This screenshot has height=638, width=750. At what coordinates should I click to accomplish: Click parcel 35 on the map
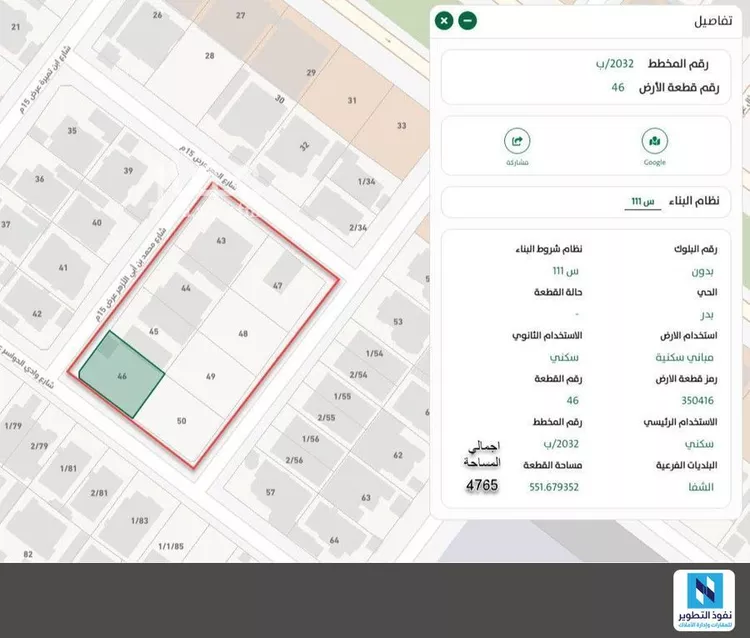coord(72,131)
